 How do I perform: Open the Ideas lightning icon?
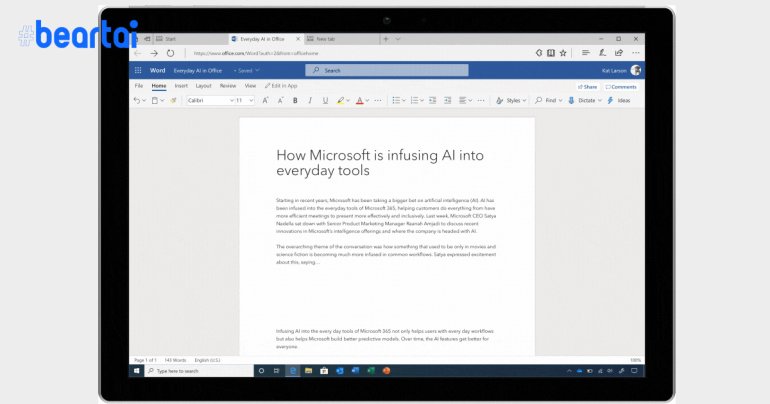pyautogui.click(x=611, y=100)
